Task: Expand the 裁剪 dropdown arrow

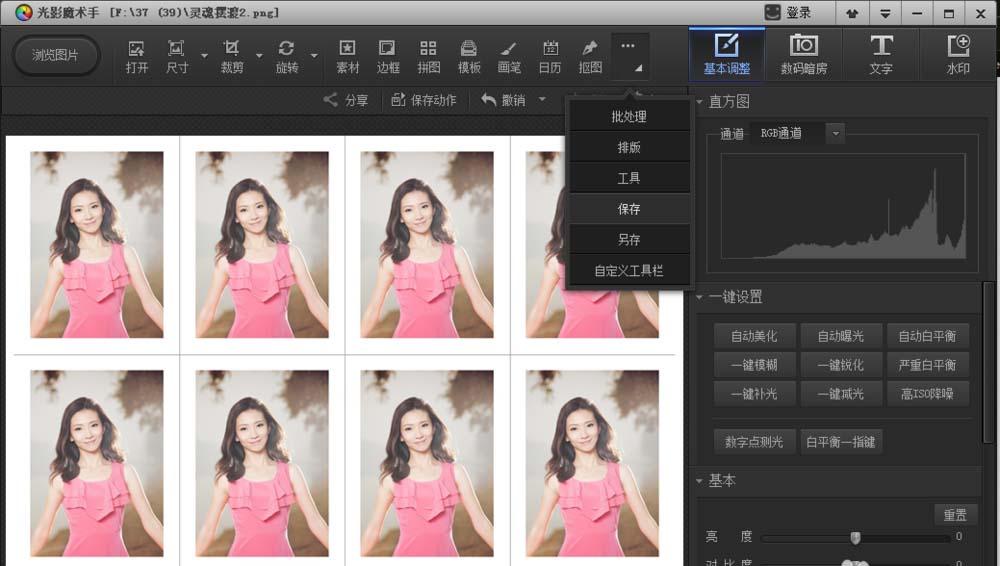Action: pyautogui.click(x=259, y=56)
